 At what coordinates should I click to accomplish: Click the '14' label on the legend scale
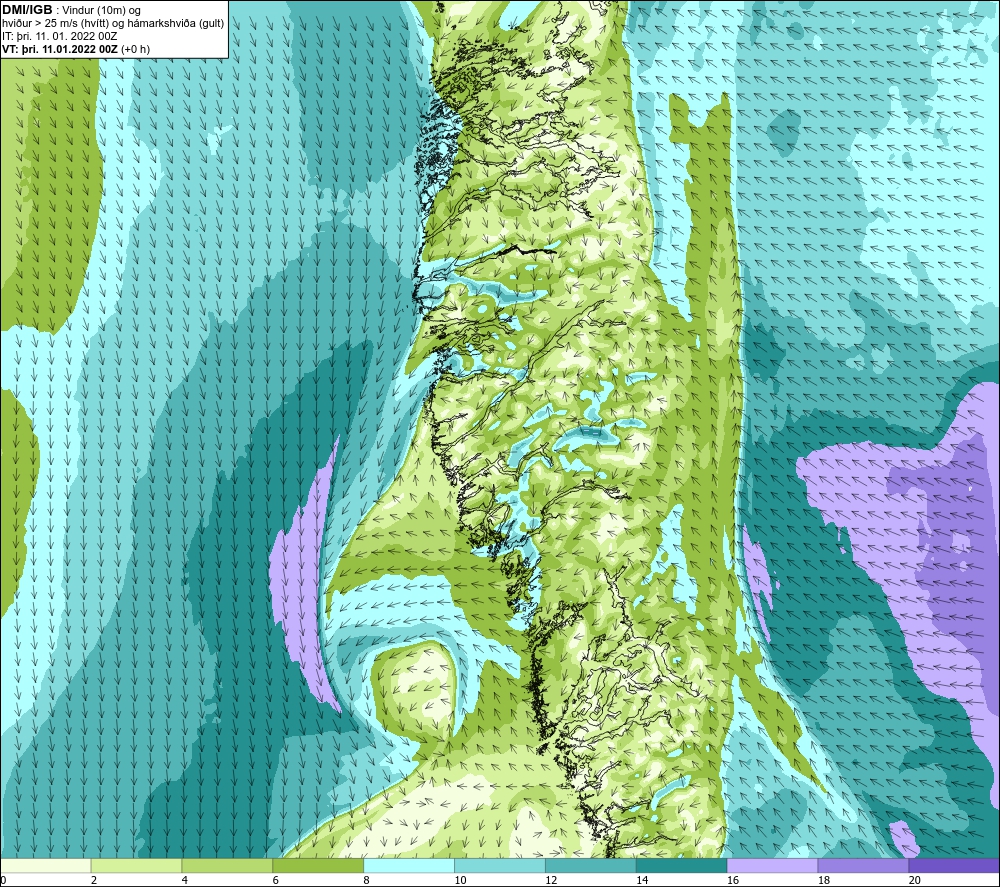point(642,880)
